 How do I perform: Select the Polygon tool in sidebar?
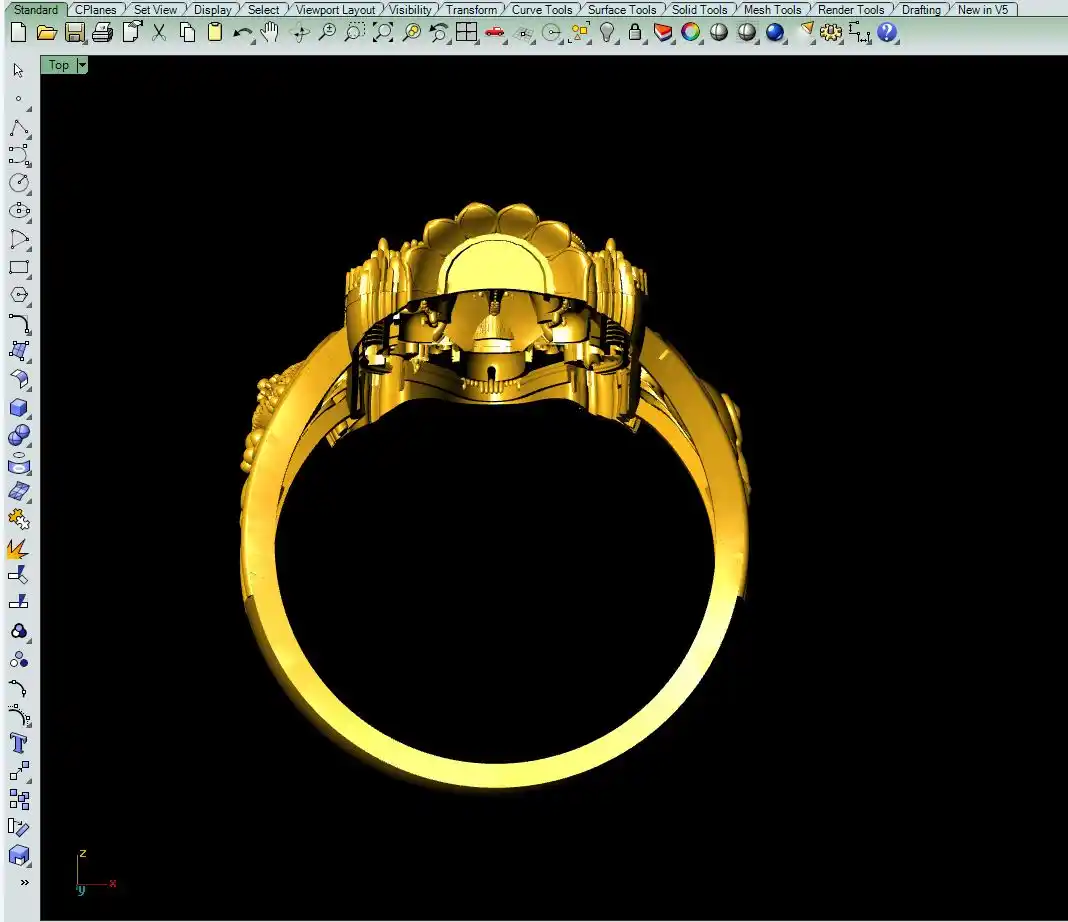(x=19, y=296)
